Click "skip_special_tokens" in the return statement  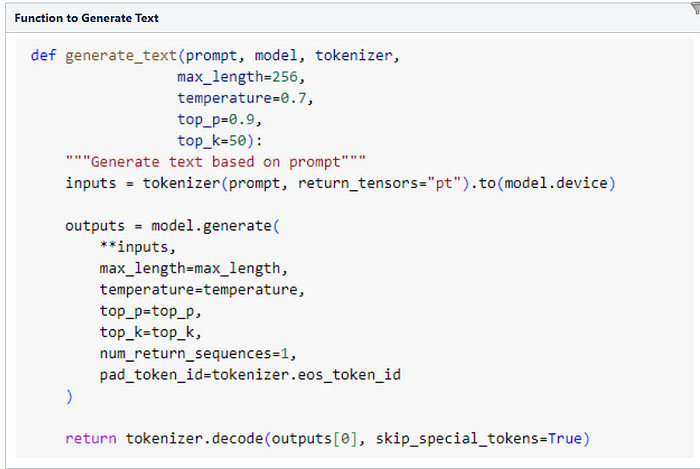tap(457, 439)
